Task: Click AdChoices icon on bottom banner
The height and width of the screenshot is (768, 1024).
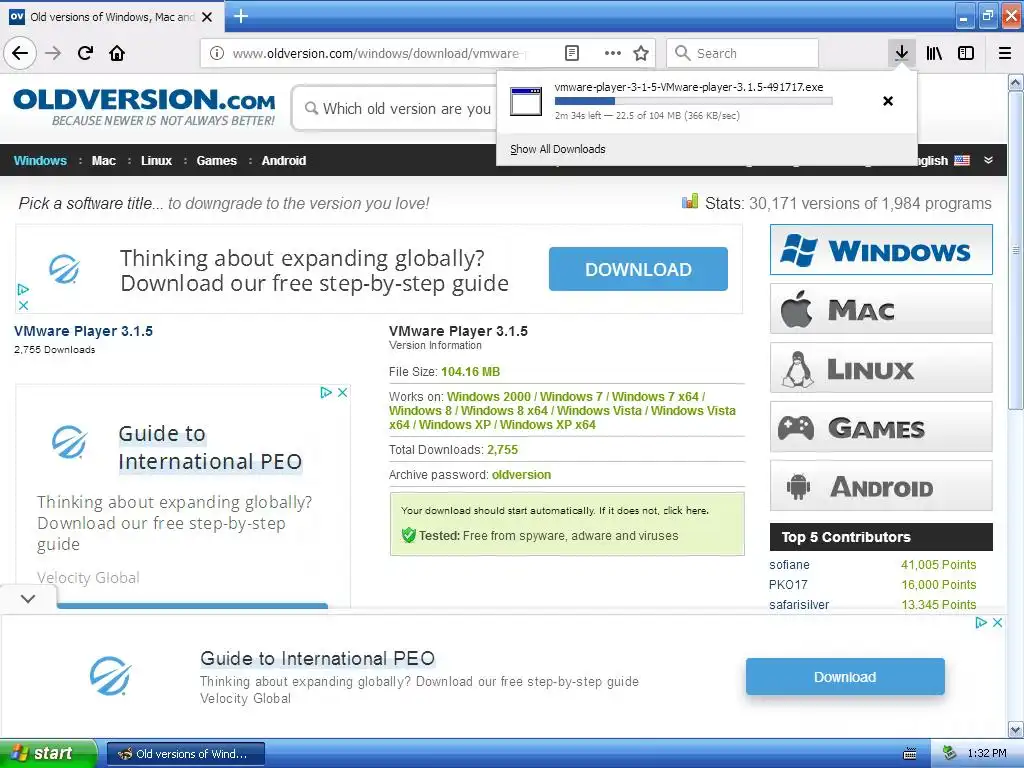Action: pyautogui.click(x=981, y=622)
